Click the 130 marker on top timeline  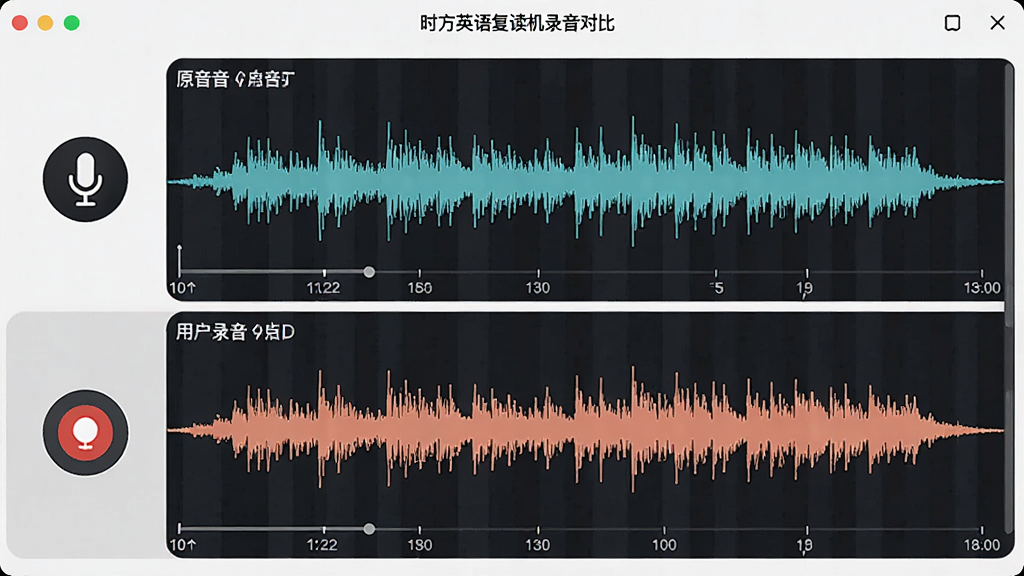coord(537,287)
